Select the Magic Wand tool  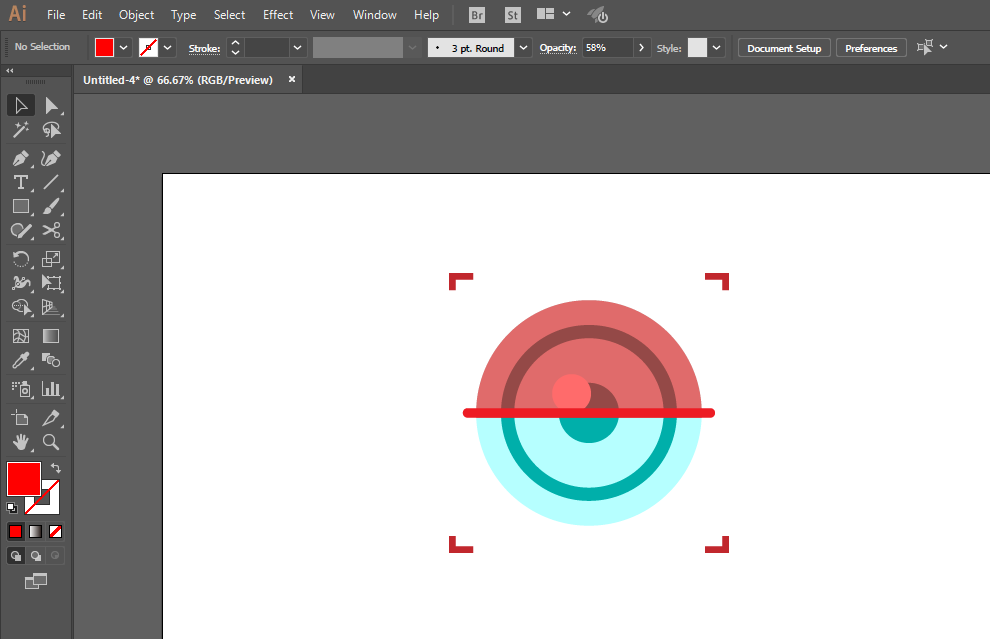click(20, 130)
